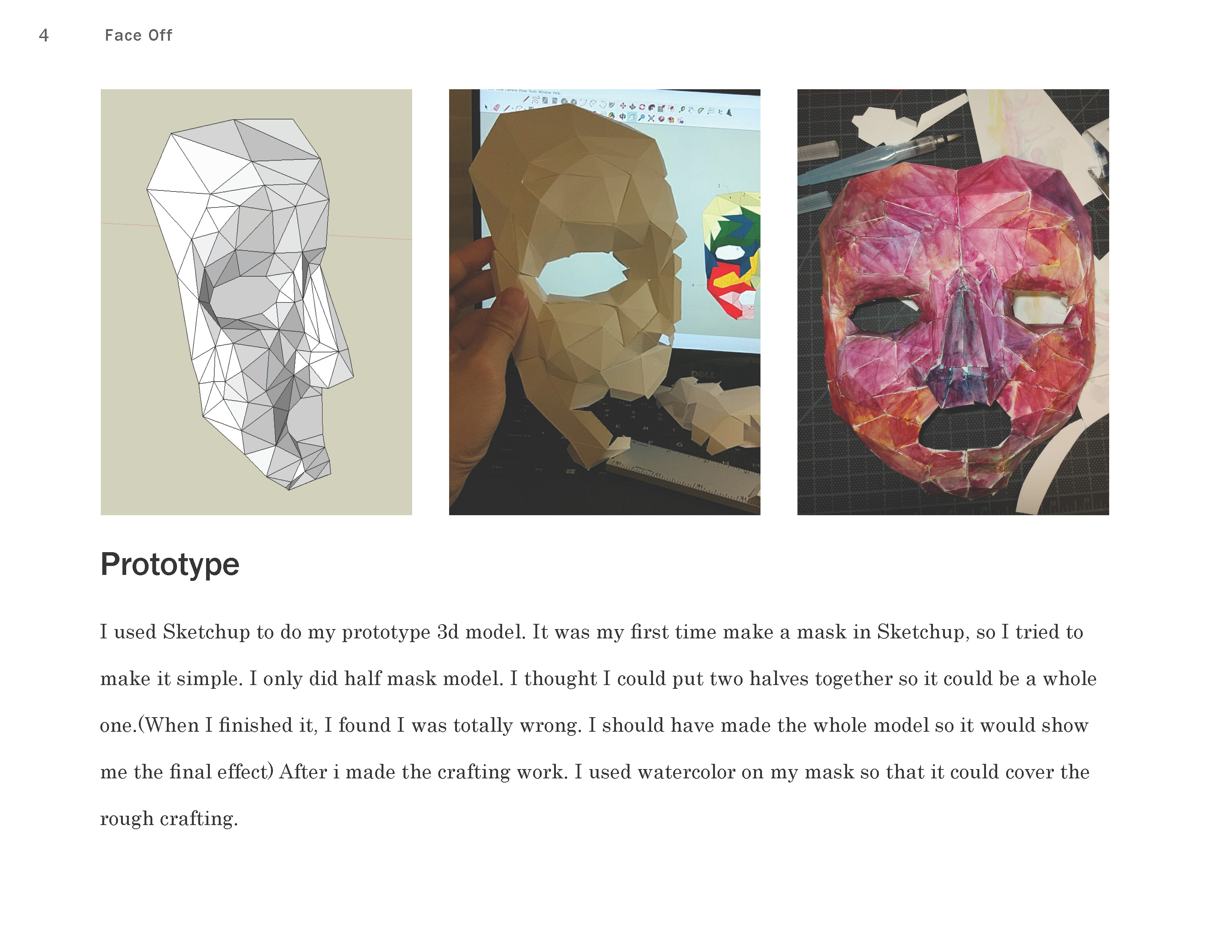
Task: Activate the Push/Pull tool icon
Action: pos(633,107)
